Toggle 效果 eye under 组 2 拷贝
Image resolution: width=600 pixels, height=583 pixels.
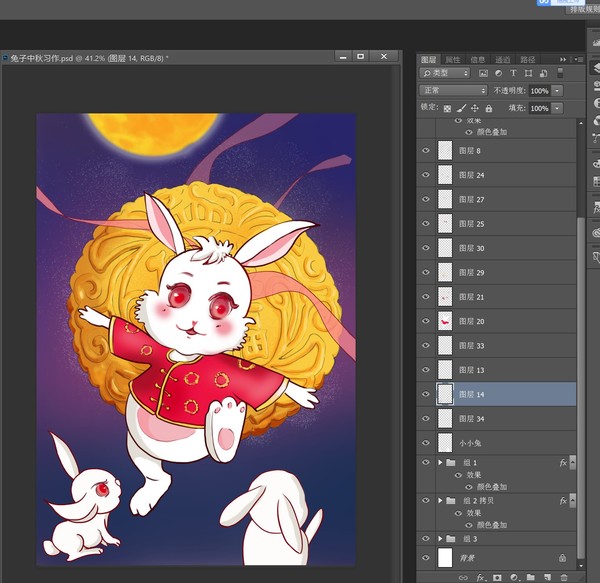[458, 513]
